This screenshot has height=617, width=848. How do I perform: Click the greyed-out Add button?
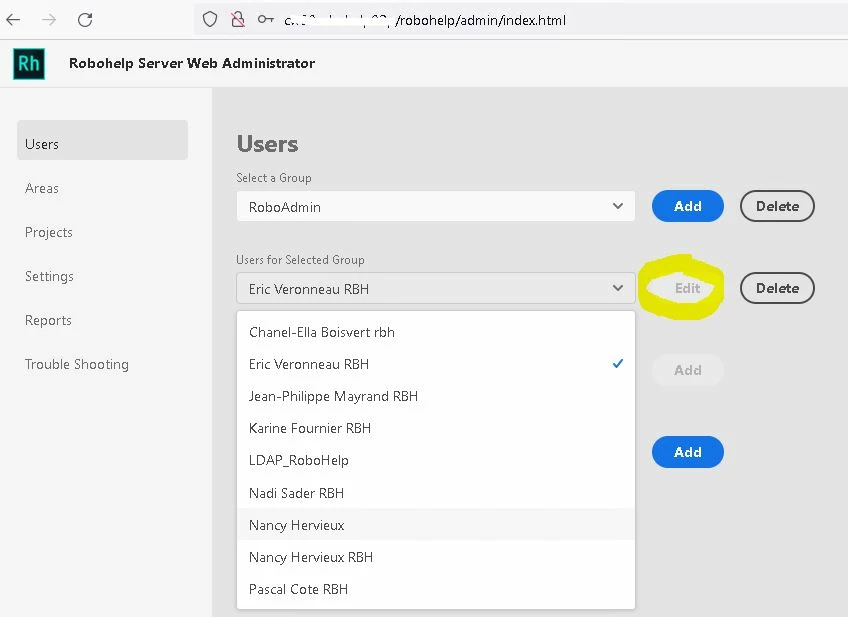click(x=688, y=370)
